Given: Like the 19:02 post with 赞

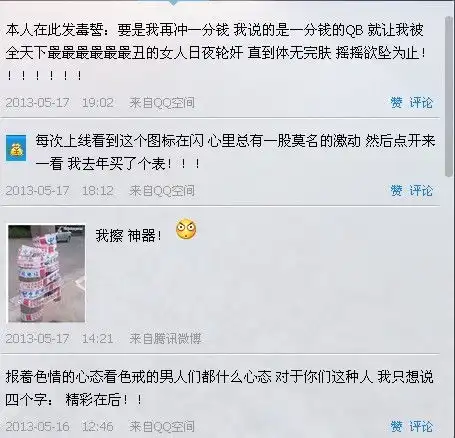Looking at the screenshot, I should (x=397, y=102).
